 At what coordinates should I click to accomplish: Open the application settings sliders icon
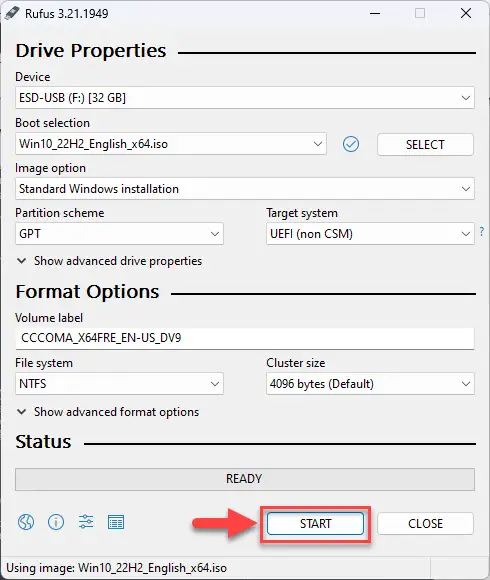86,522
